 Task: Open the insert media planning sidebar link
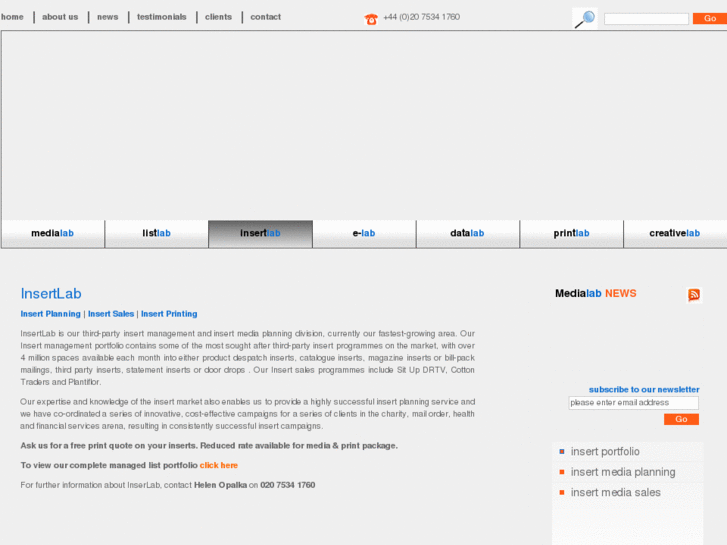[x=623, y=472]
